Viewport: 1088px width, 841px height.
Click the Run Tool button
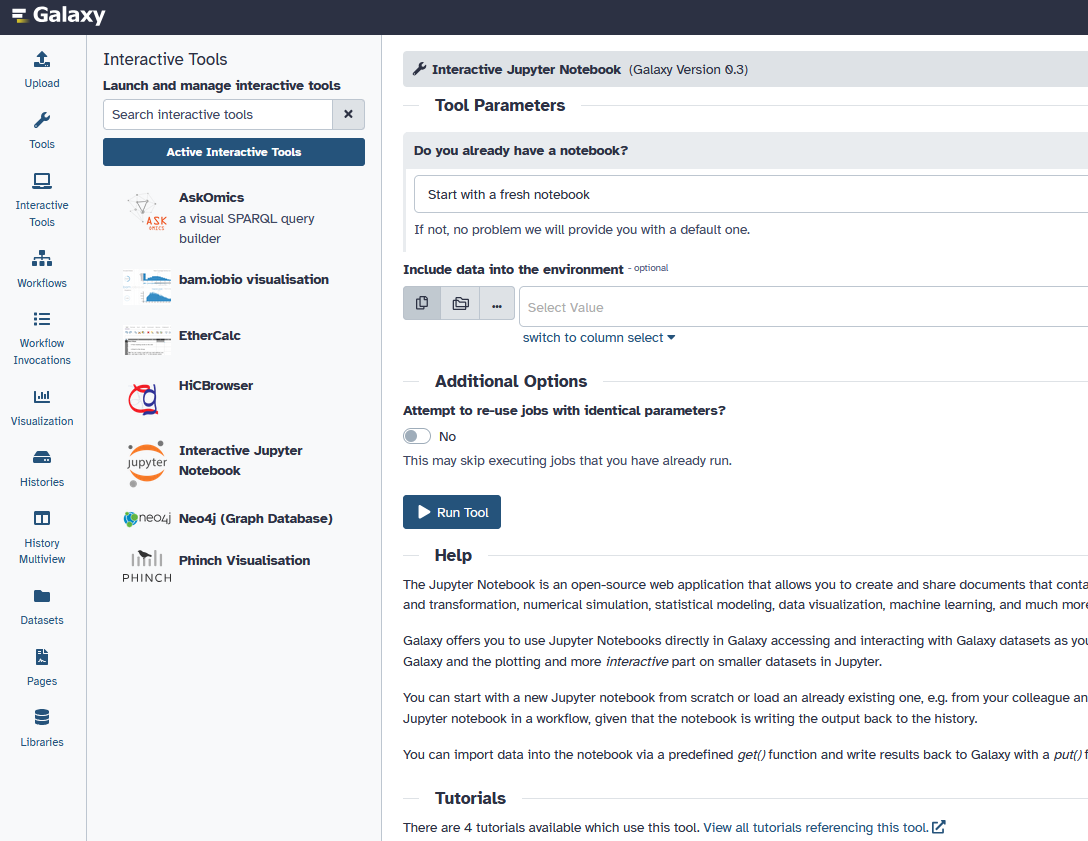pyautogui.click(x=452, y=512)
